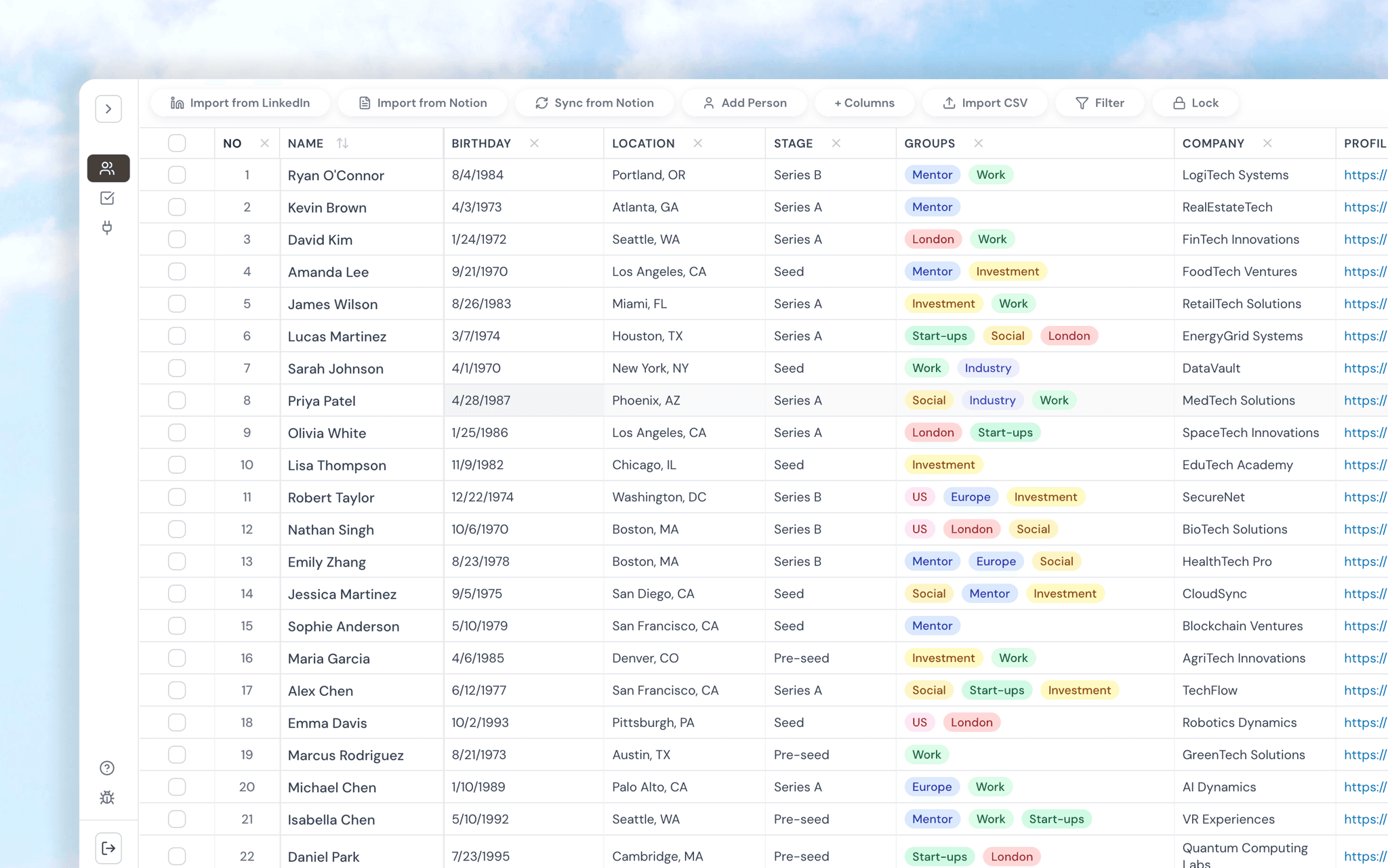
Task: Open the Filter options
Action: (x=1099, y=103)
